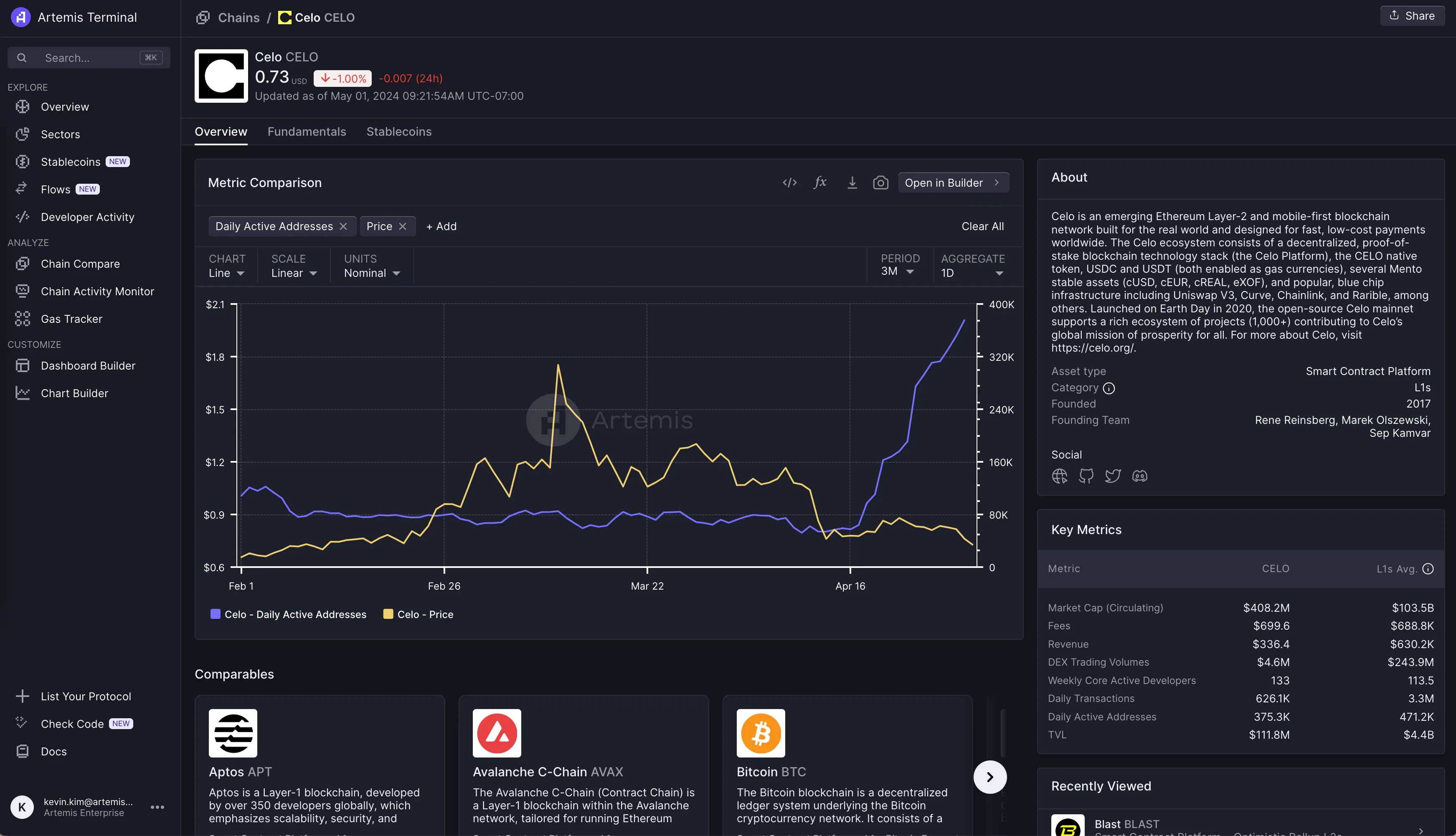1456x836 pixels.
Task: Open Developer Activity page
Action: [x=87, y=217]
